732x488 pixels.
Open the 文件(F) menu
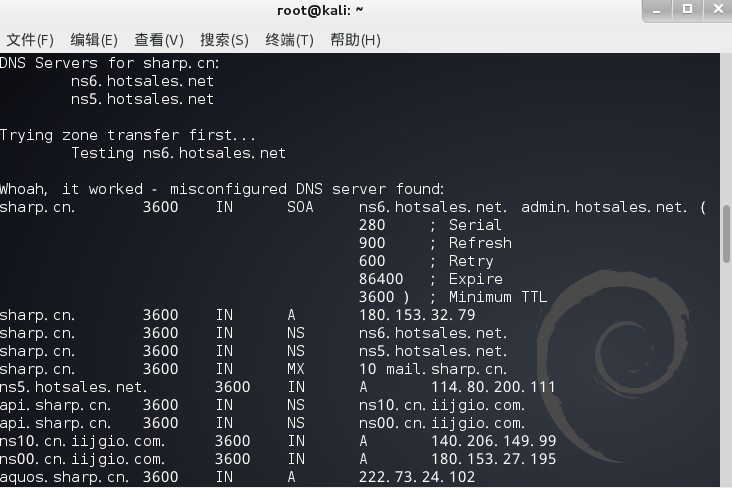pos(30,40)
